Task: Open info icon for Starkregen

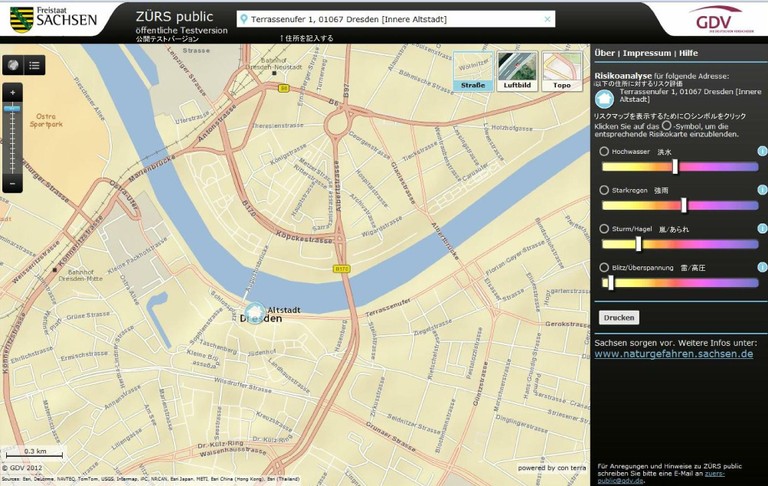Action: click(762, 189)
